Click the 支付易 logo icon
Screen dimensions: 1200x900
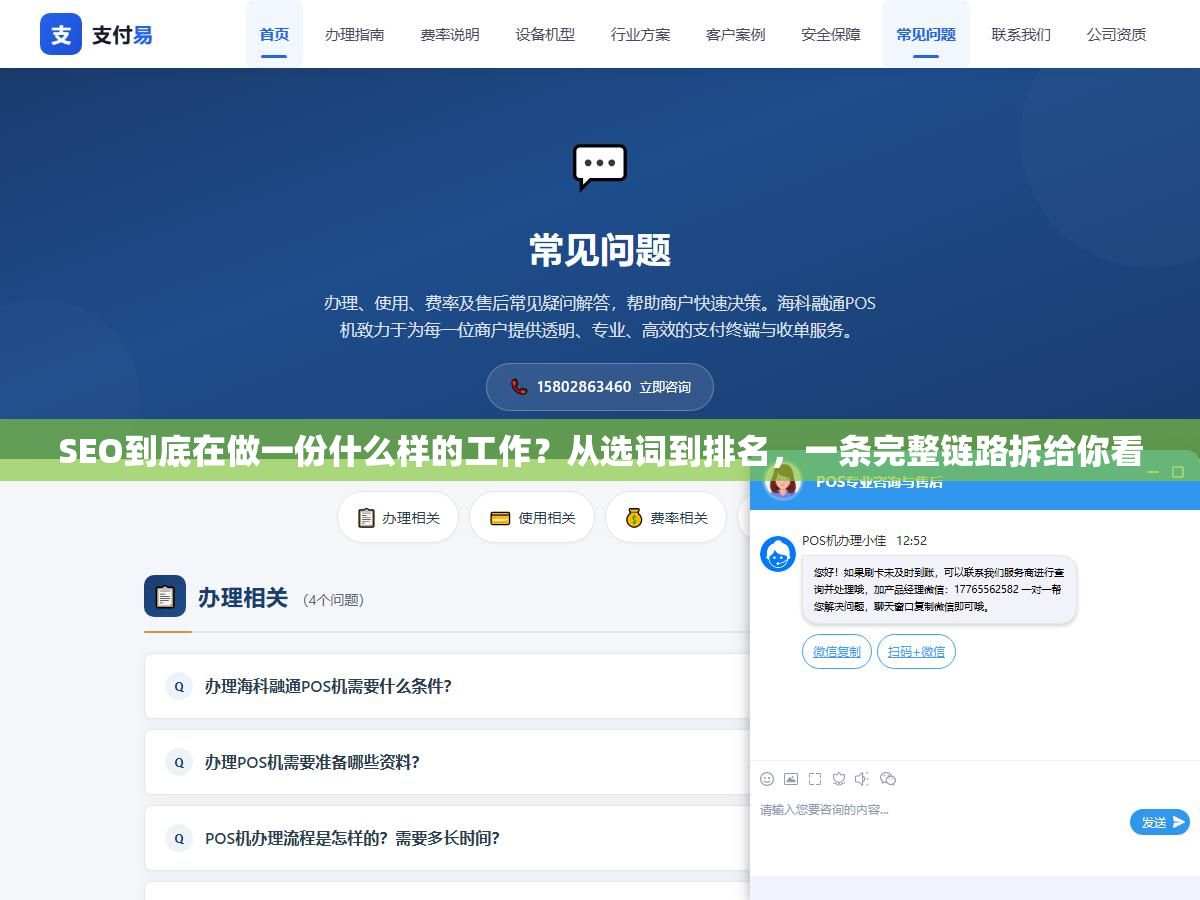pos(61,34)
